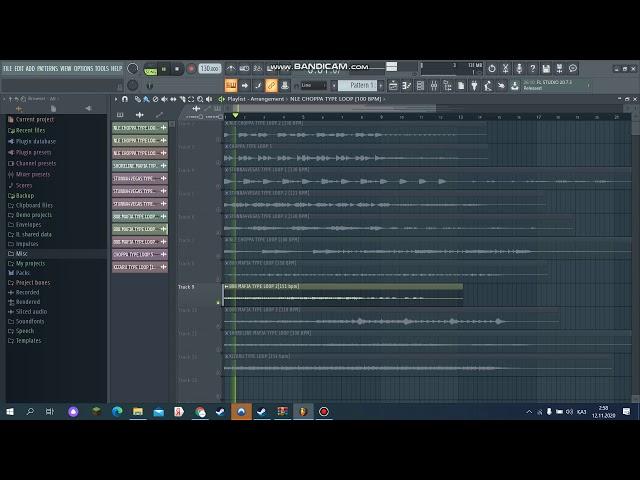Expand Recent files in browser
The width and height of the screenshot is (640, 480).
click(x=27, y=131)
